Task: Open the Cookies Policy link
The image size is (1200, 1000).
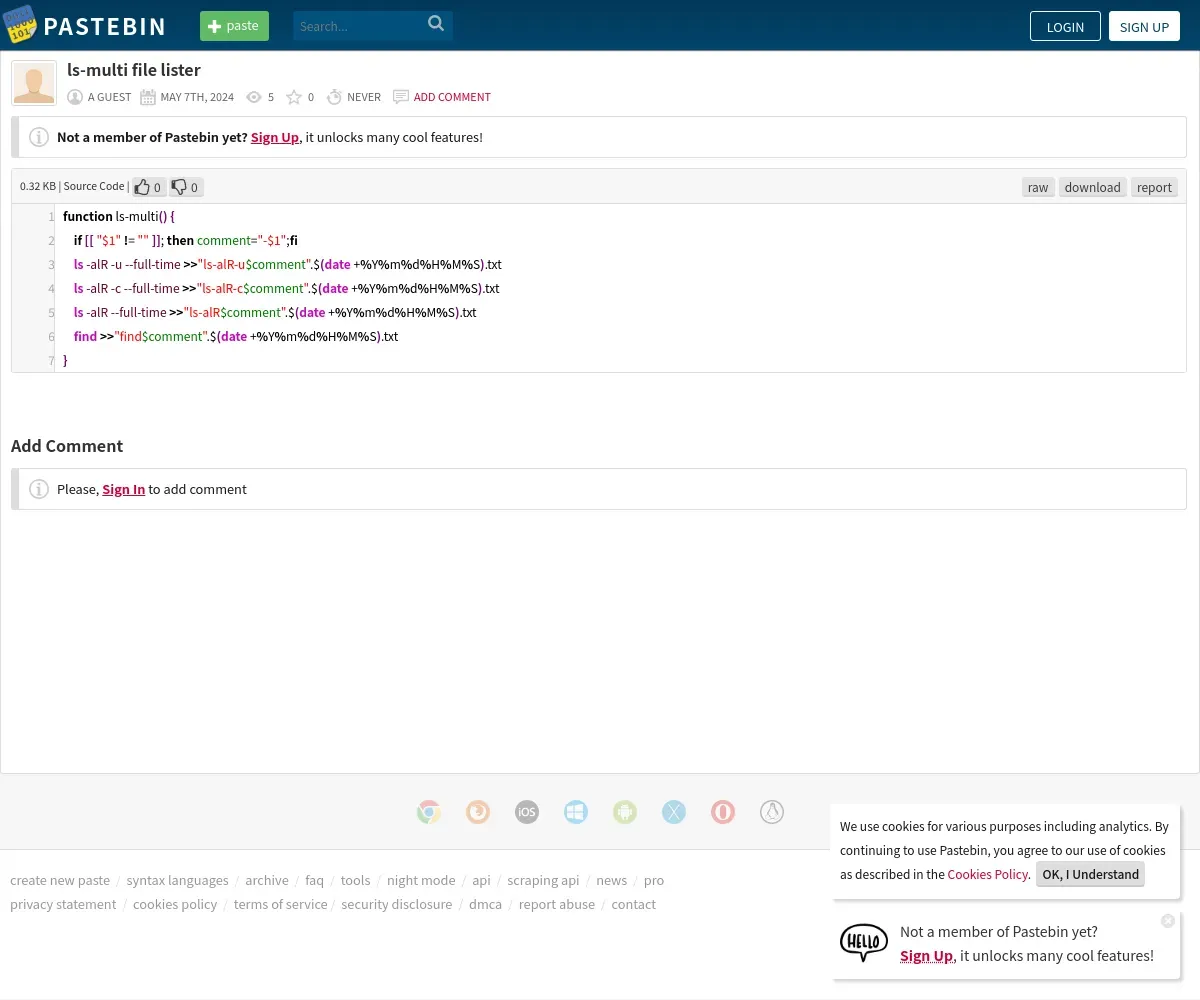Action: click(x=987, y=874)
